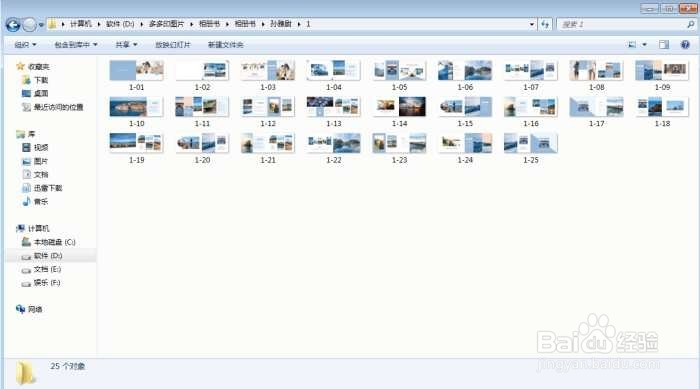Focus the search box in the top right
Viewport: 700px width, 389px height.
pyautogui.click(x=621, y=24)
